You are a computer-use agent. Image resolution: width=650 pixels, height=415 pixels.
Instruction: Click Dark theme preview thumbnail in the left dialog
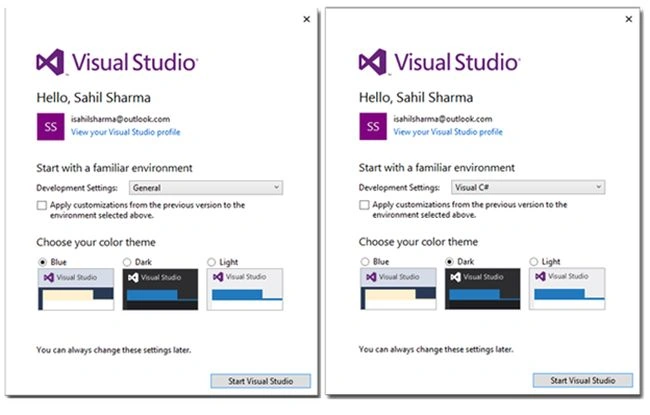(160, 289)
